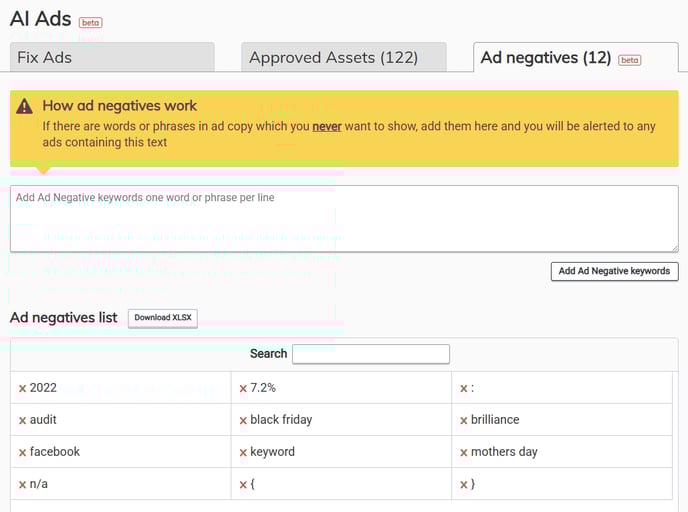The image size is (688, 512).
Task: Remove the 'facebook' ad negative
Action: [22, 452]
